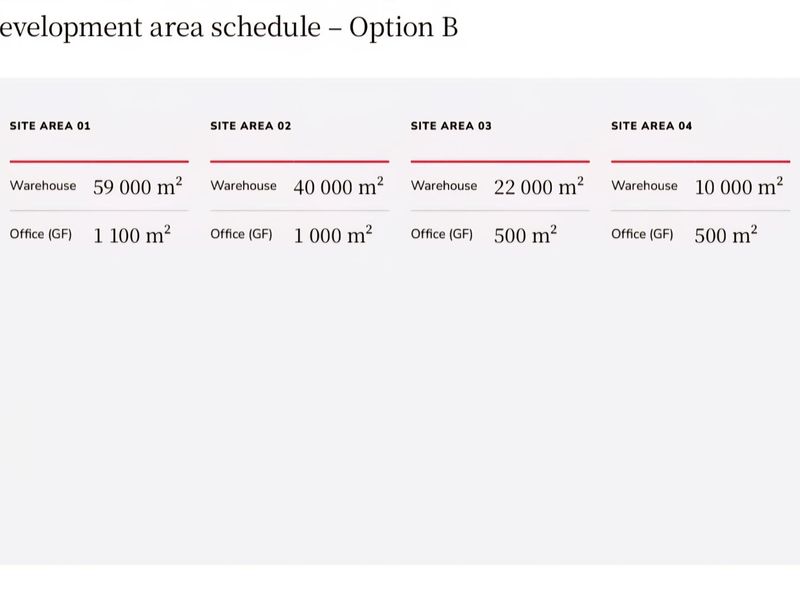Click Warehouse label under Site Area 01
Viewport: 800px width, 600px height.
43,186
